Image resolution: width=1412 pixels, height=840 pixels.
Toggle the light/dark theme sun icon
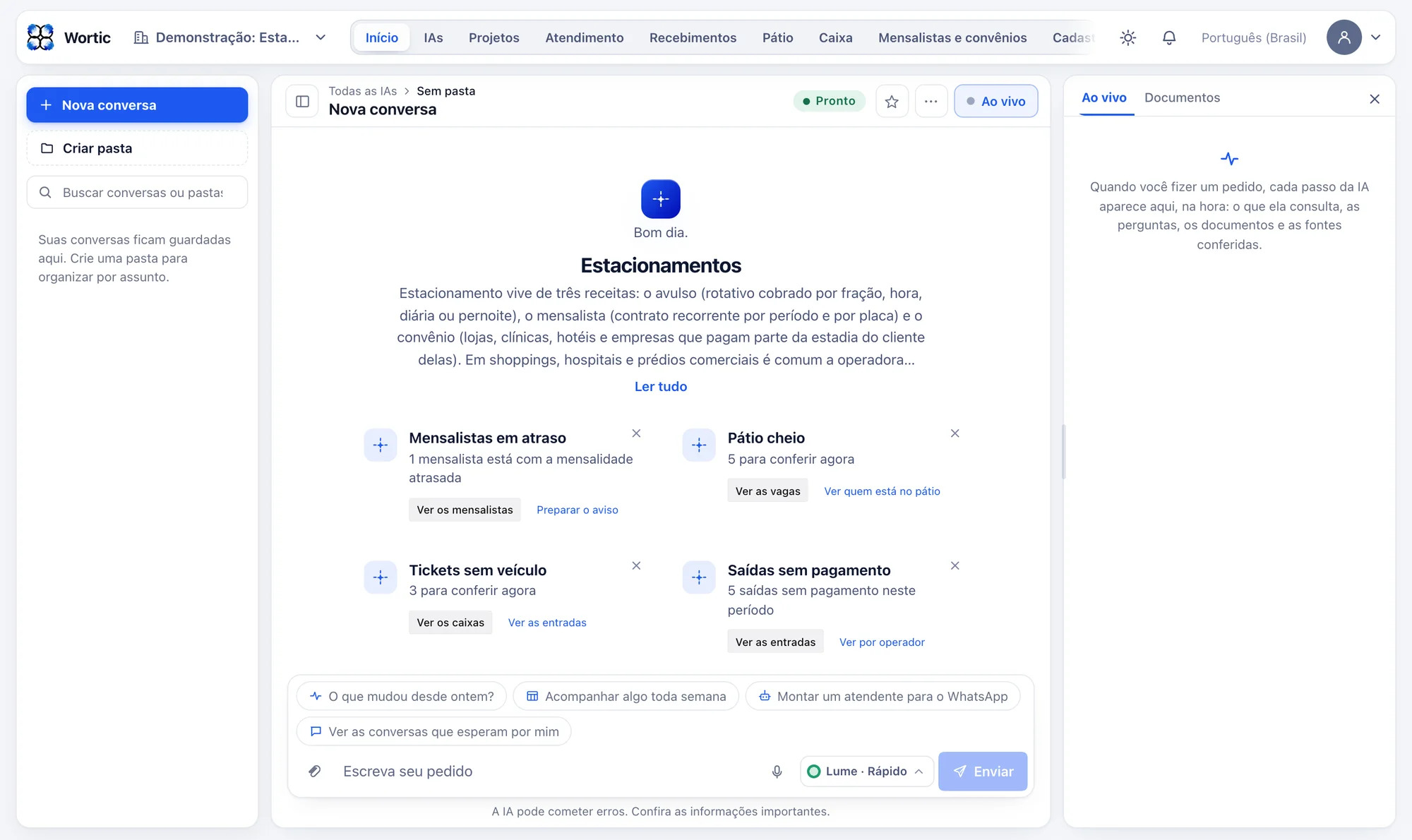pyautogui.click(x=1127, y=37)
